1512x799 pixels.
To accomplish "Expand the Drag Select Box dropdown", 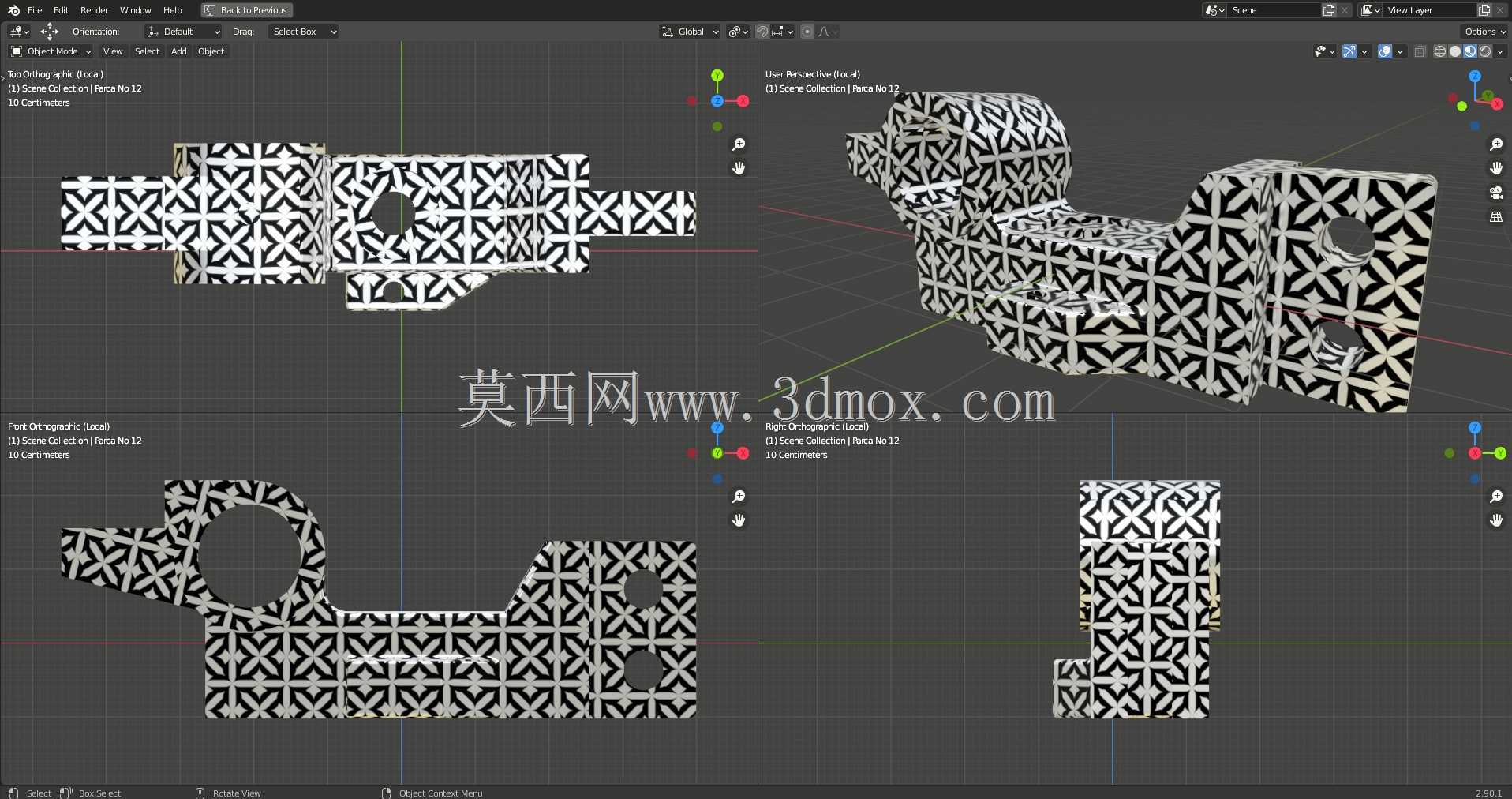I will click(x=303, y=32).
